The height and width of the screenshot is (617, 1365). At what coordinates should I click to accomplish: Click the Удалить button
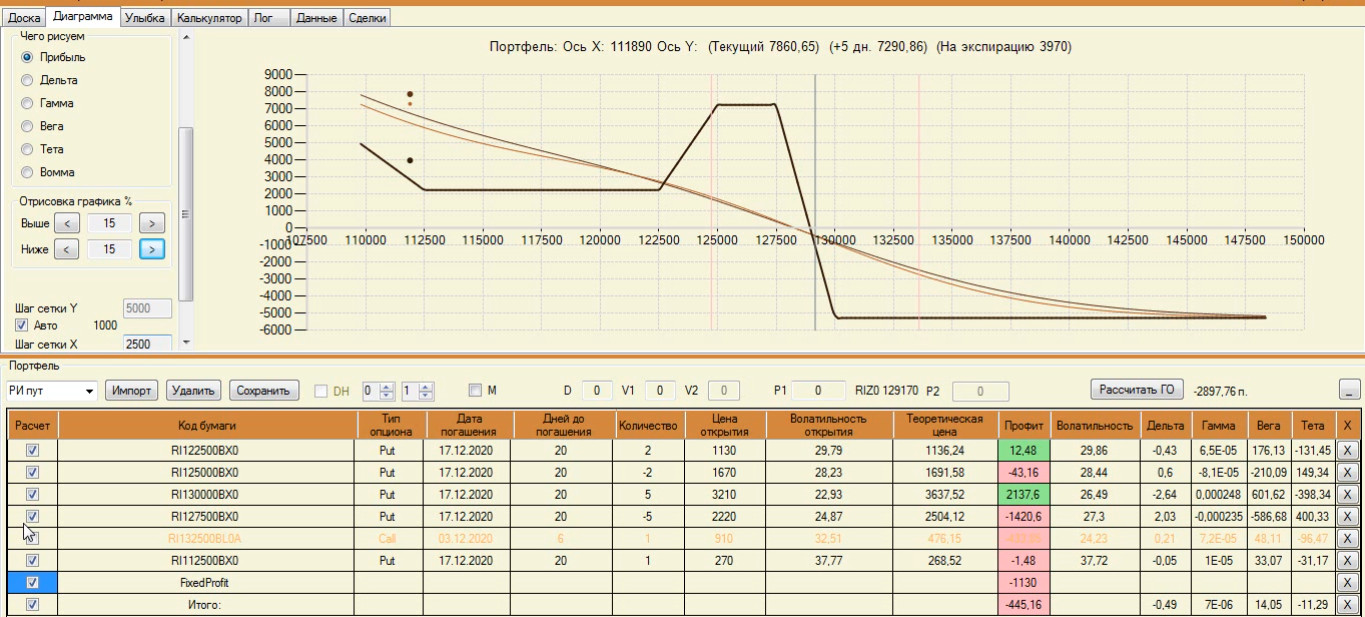tap(193, 390)
